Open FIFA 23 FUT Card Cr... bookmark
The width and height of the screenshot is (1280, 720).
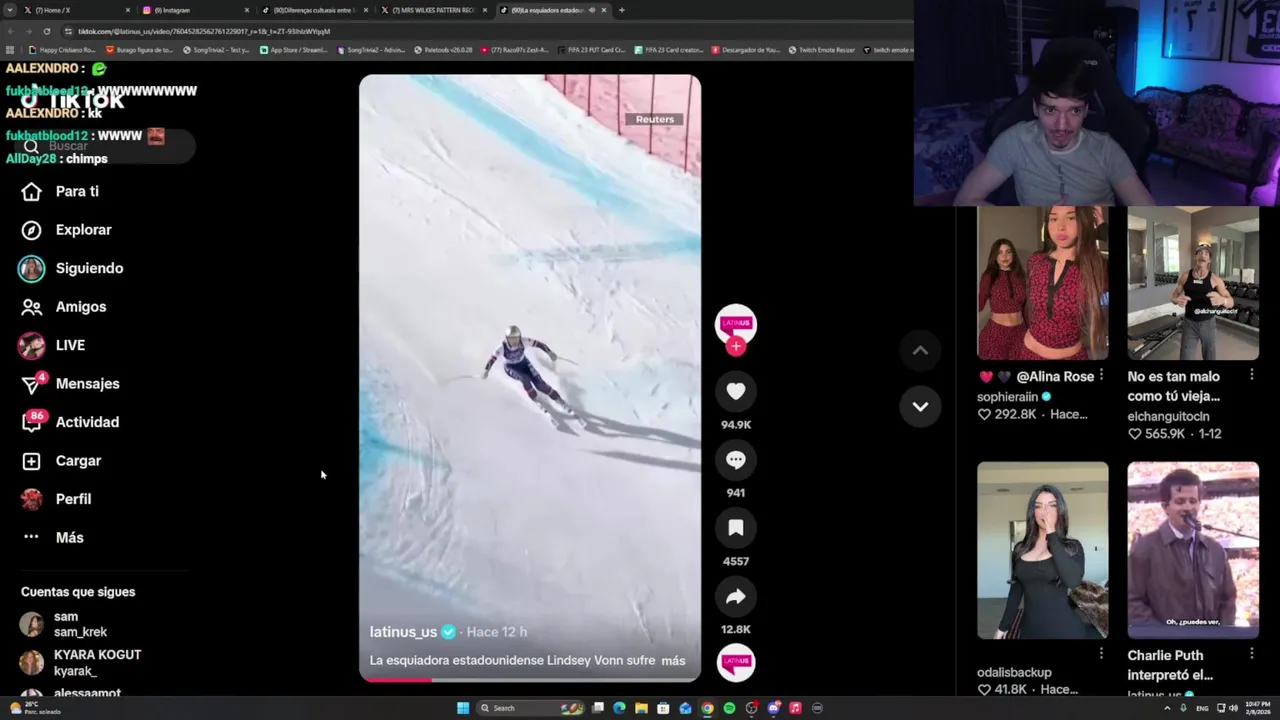[592, 49]
